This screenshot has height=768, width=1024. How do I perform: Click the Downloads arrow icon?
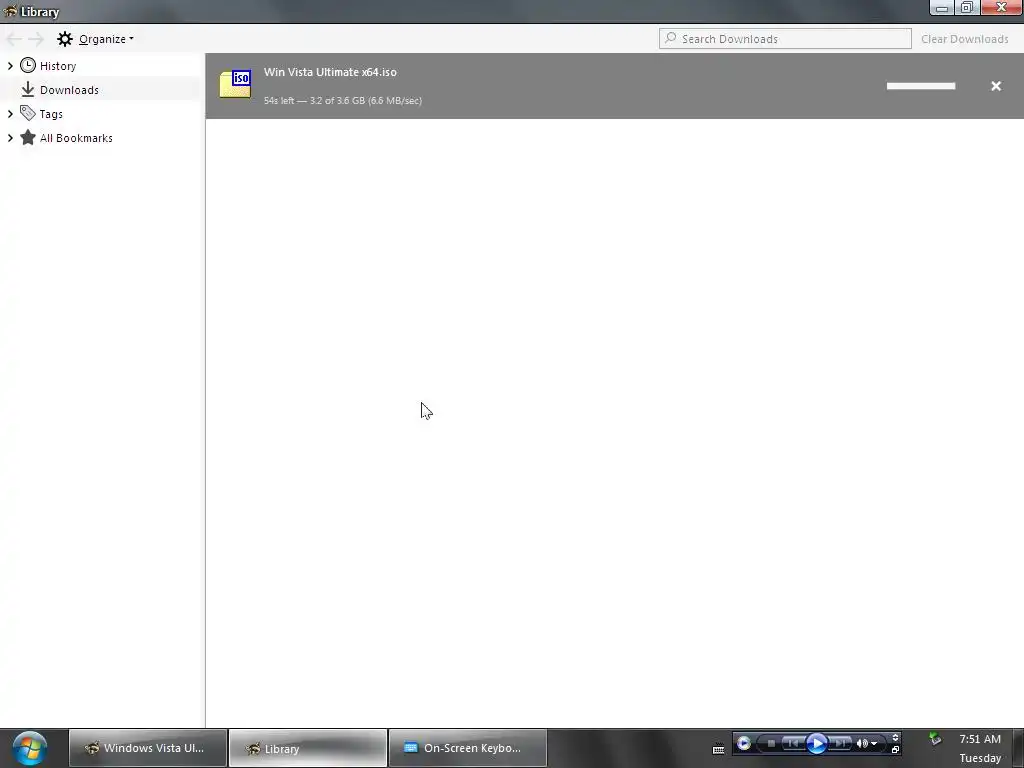(27, 89)
